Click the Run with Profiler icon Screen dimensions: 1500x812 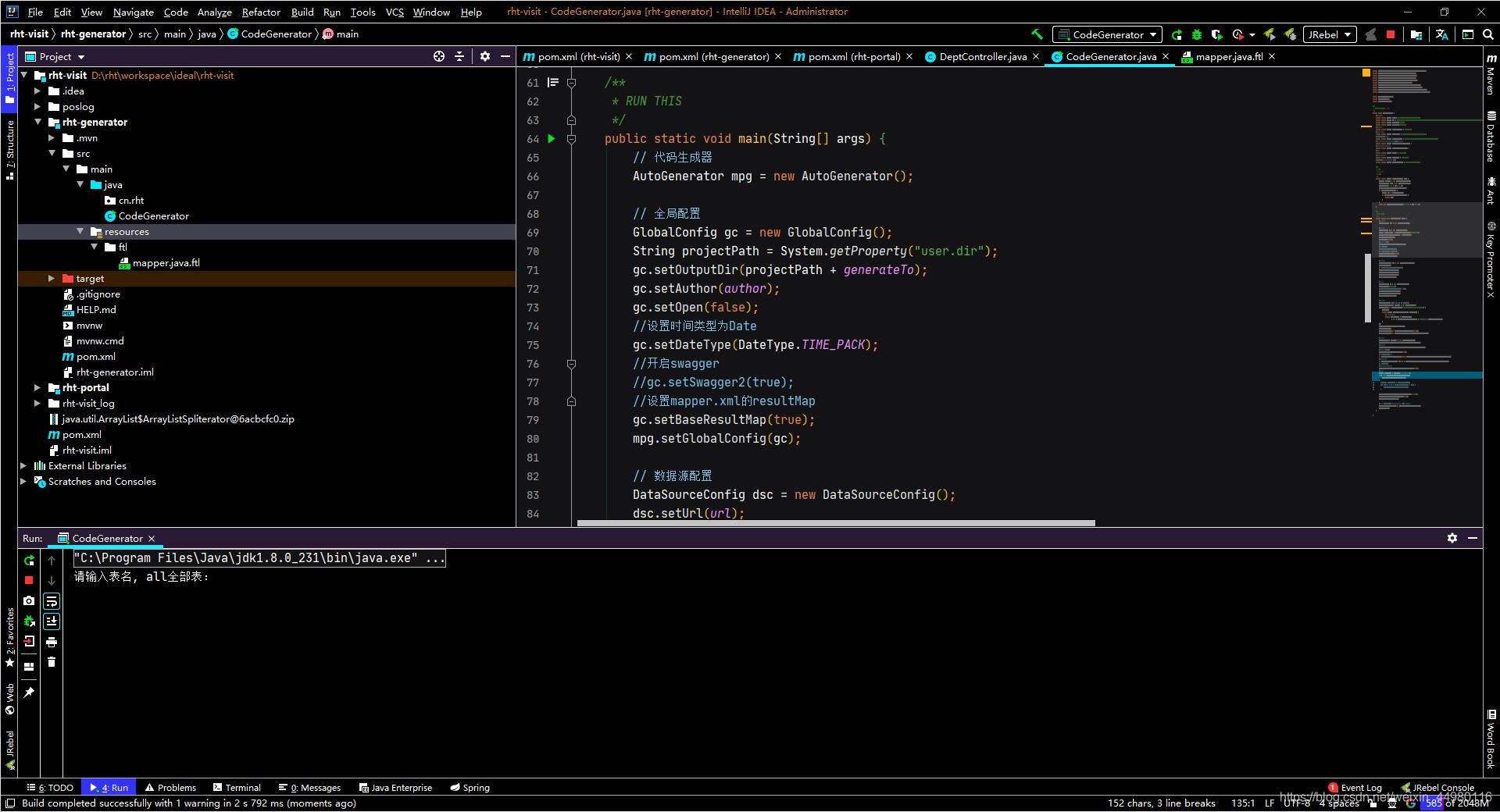1237,34
